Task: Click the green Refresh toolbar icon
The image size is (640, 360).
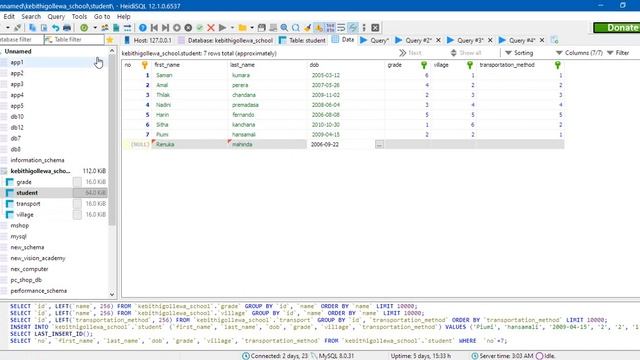Action: (84, 28)
